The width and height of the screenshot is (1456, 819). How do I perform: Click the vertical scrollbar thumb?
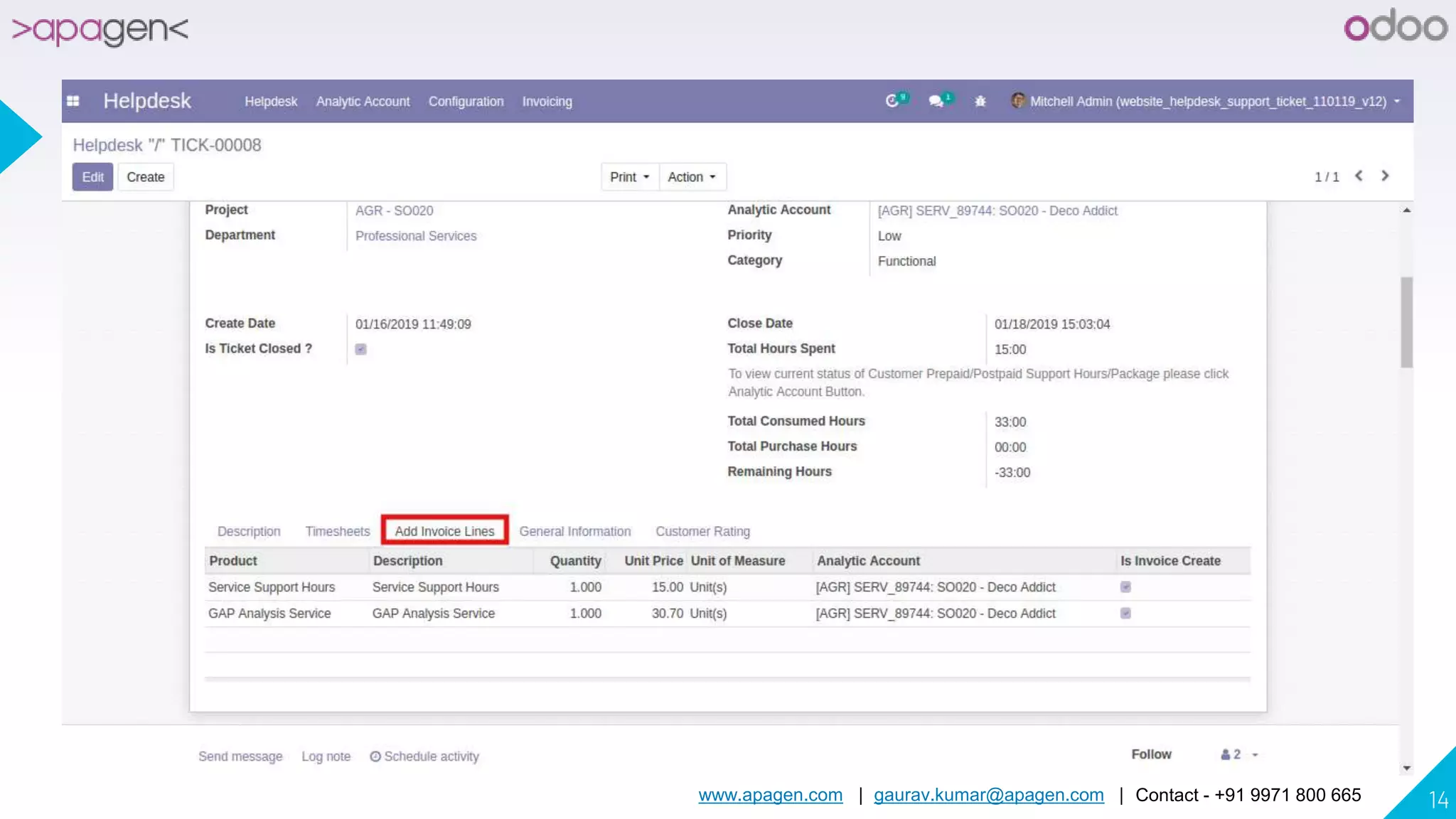[1406, 322]
